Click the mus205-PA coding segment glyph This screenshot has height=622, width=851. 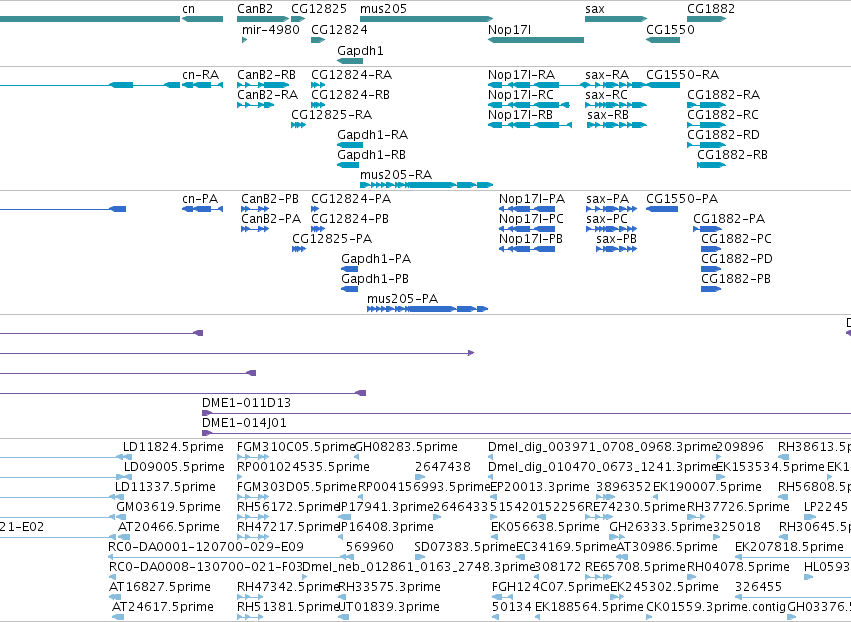[x=427, y=309]
